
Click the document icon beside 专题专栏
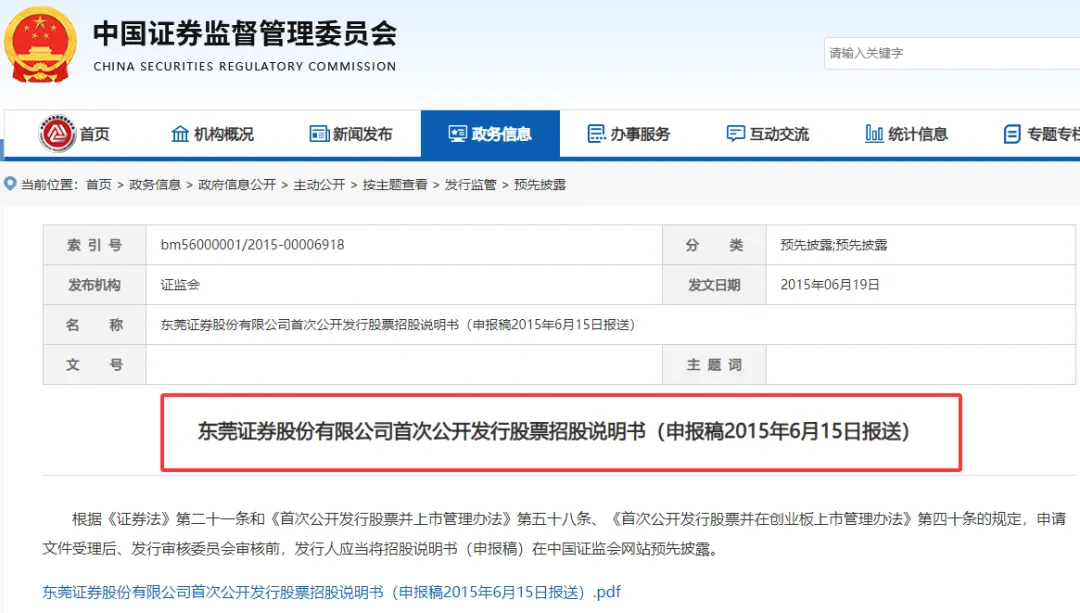pos(1012,134)
